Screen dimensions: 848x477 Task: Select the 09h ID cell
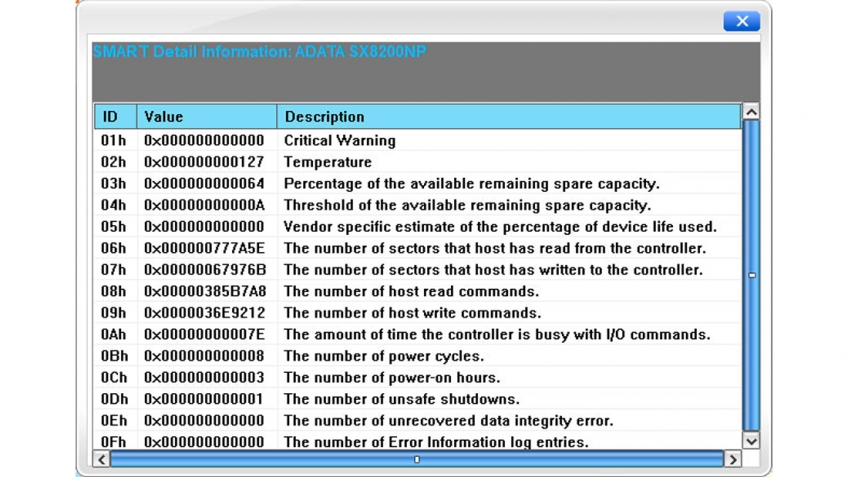coord(114,313)
